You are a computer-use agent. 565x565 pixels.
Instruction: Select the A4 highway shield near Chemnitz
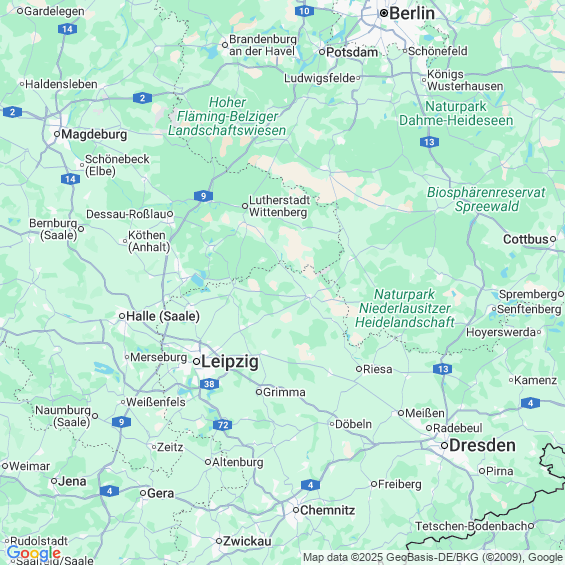(310, 485)
